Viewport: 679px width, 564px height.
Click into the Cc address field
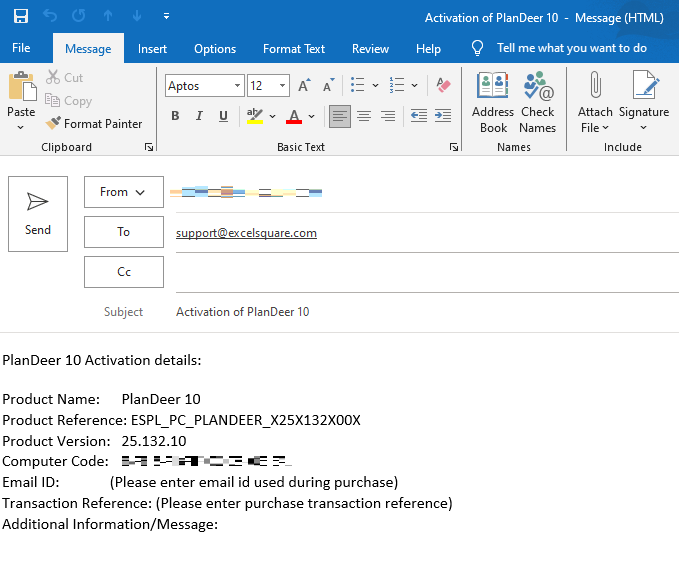tap(420, 272)
